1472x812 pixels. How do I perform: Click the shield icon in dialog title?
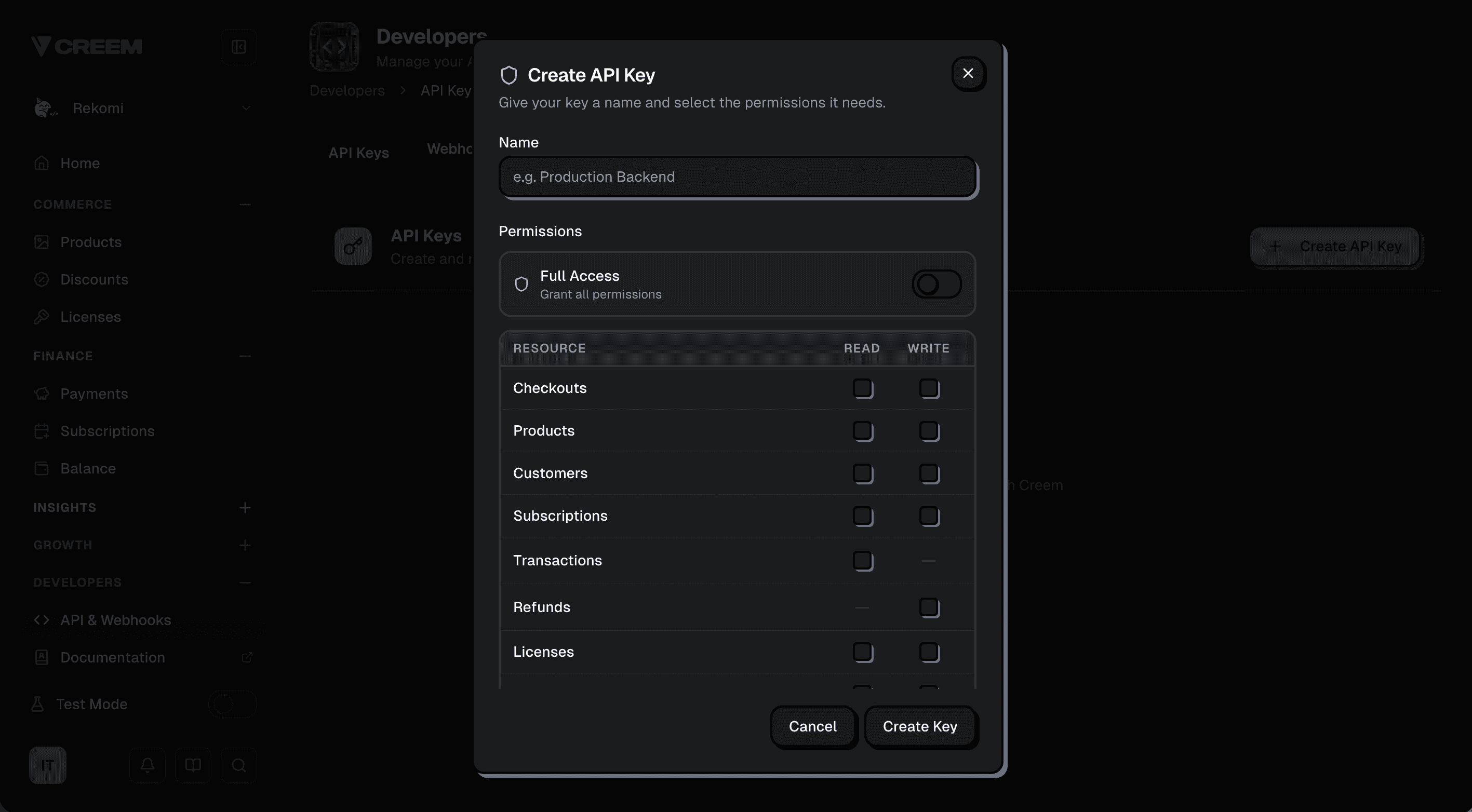pyautogui.click(x=508, y=75)
